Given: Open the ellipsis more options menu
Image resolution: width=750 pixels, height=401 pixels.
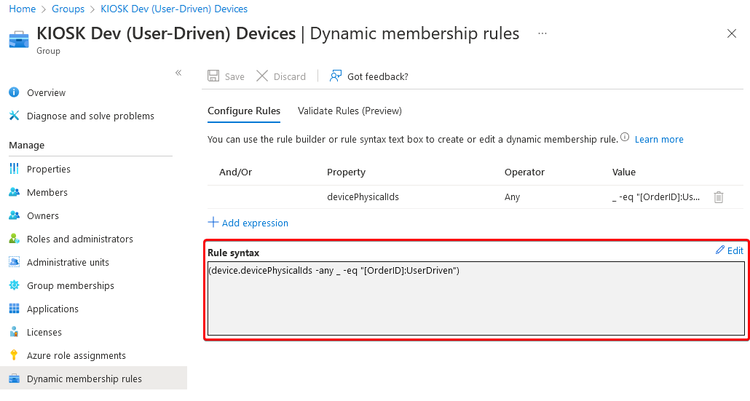Looking at the screenshot, I should click(543, 33).
